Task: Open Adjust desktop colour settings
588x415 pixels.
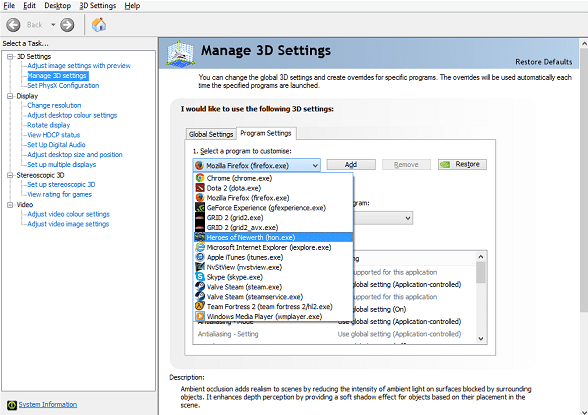Action: tap(72, 115)
